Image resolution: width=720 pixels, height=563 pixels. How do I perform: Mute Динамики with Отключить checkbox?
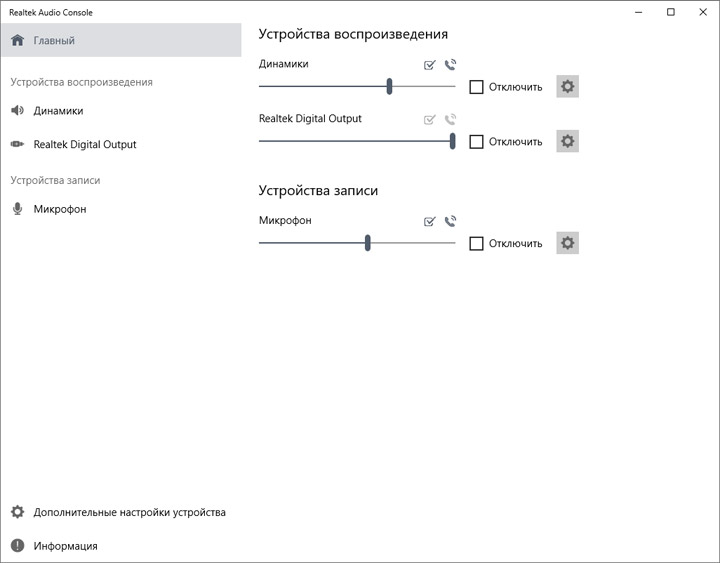tap(477, 87)
